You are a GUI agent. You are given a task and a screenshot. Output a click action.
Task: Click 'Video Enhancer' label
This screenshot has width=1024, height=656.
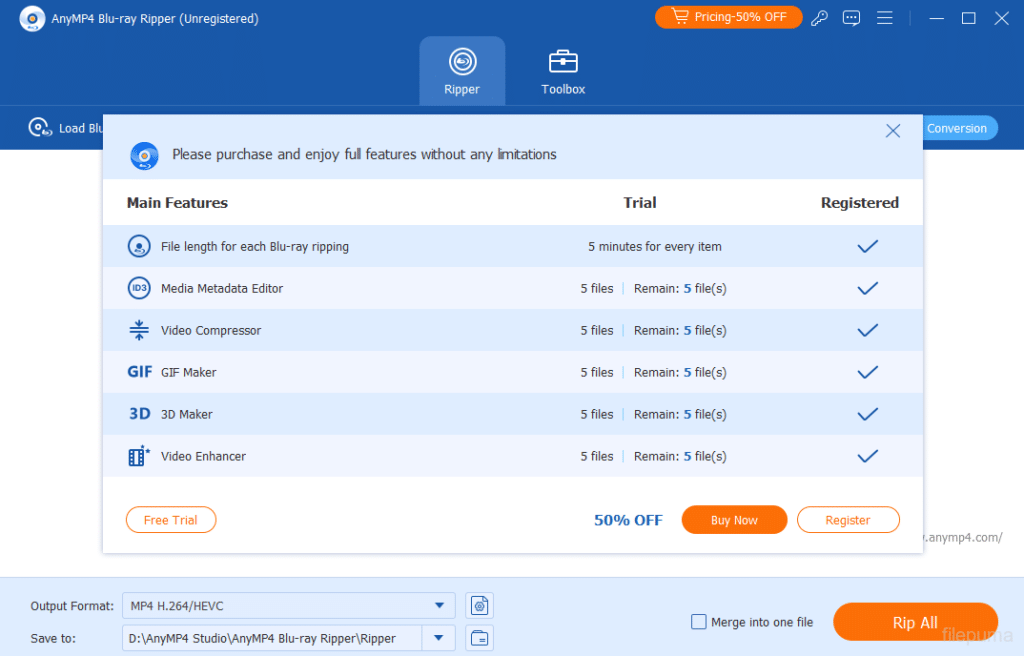(203, 455)
